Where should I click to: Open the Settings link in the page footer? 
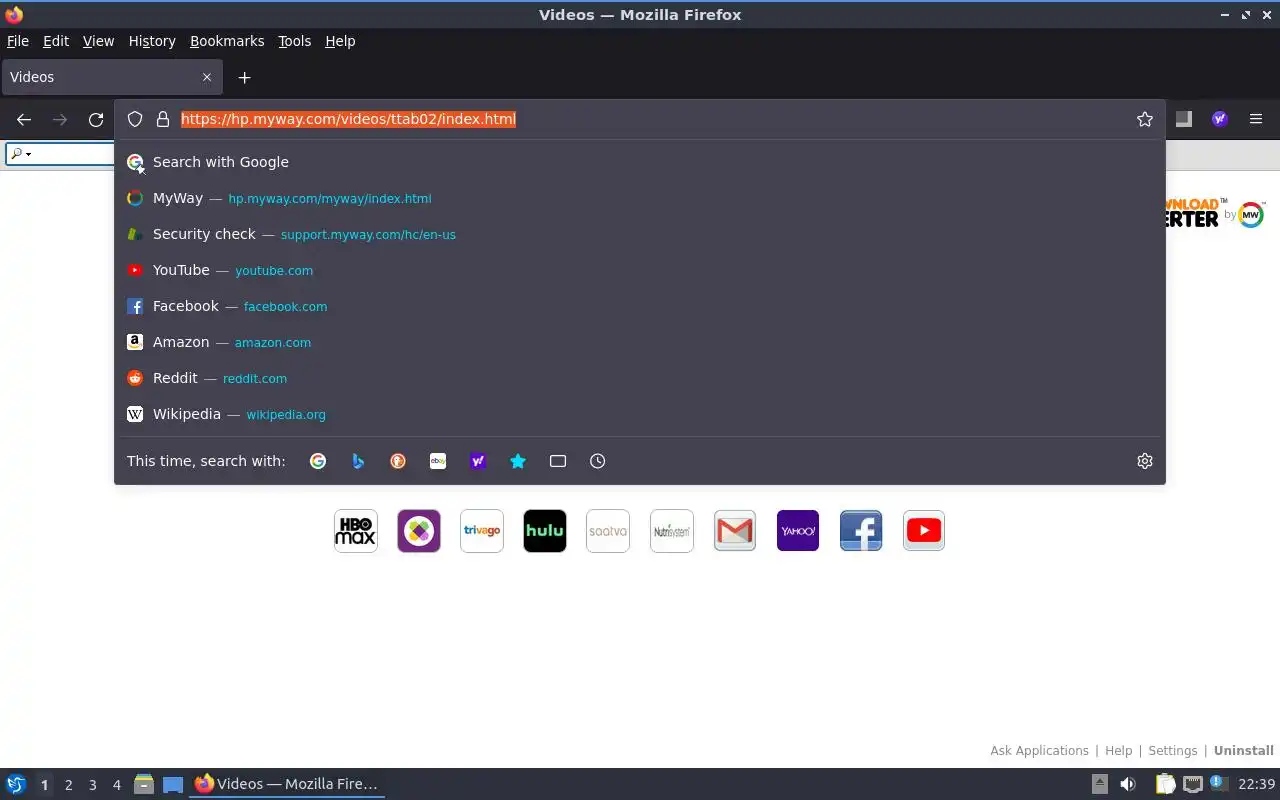tap(1172, 751)
